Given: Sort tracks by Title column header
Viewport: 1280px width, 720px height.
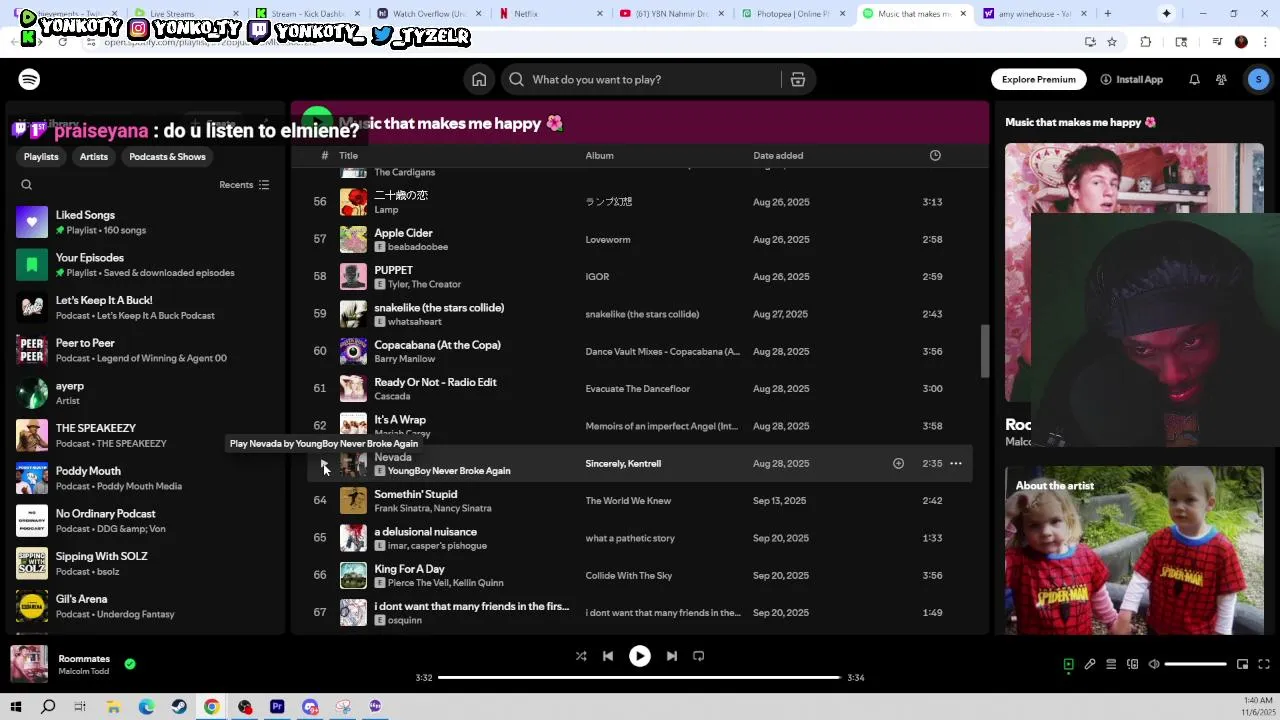Looking at the screenshot, I should point(348,155).
